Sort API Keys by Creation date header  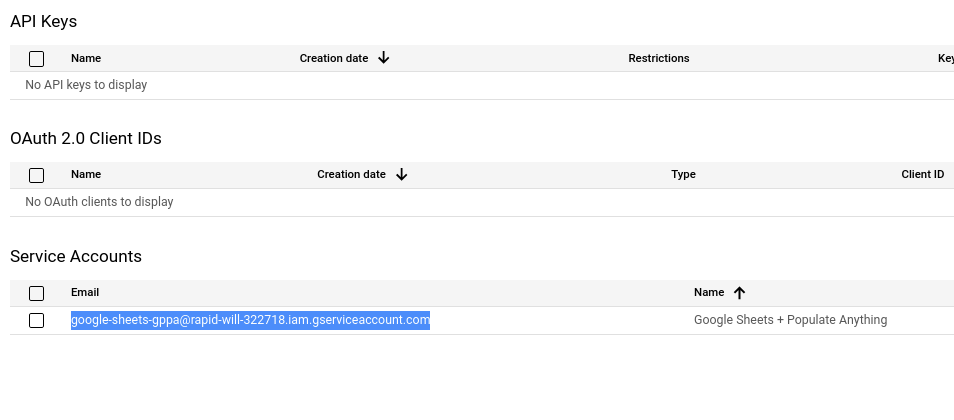[333, 58]
